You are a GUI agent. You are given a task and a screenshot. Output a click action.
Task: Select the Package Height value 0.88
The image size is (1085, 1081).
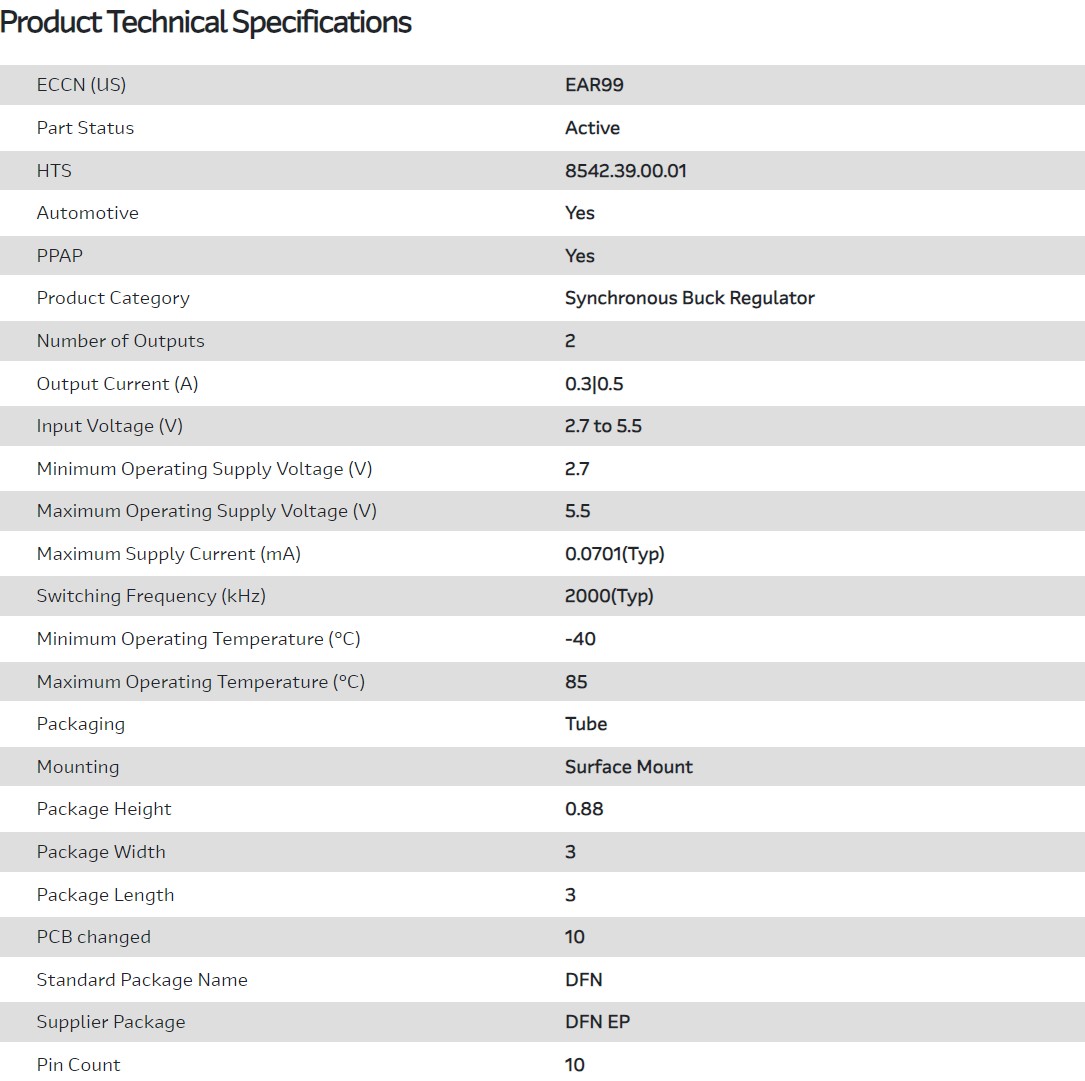(x=584, y=809)
